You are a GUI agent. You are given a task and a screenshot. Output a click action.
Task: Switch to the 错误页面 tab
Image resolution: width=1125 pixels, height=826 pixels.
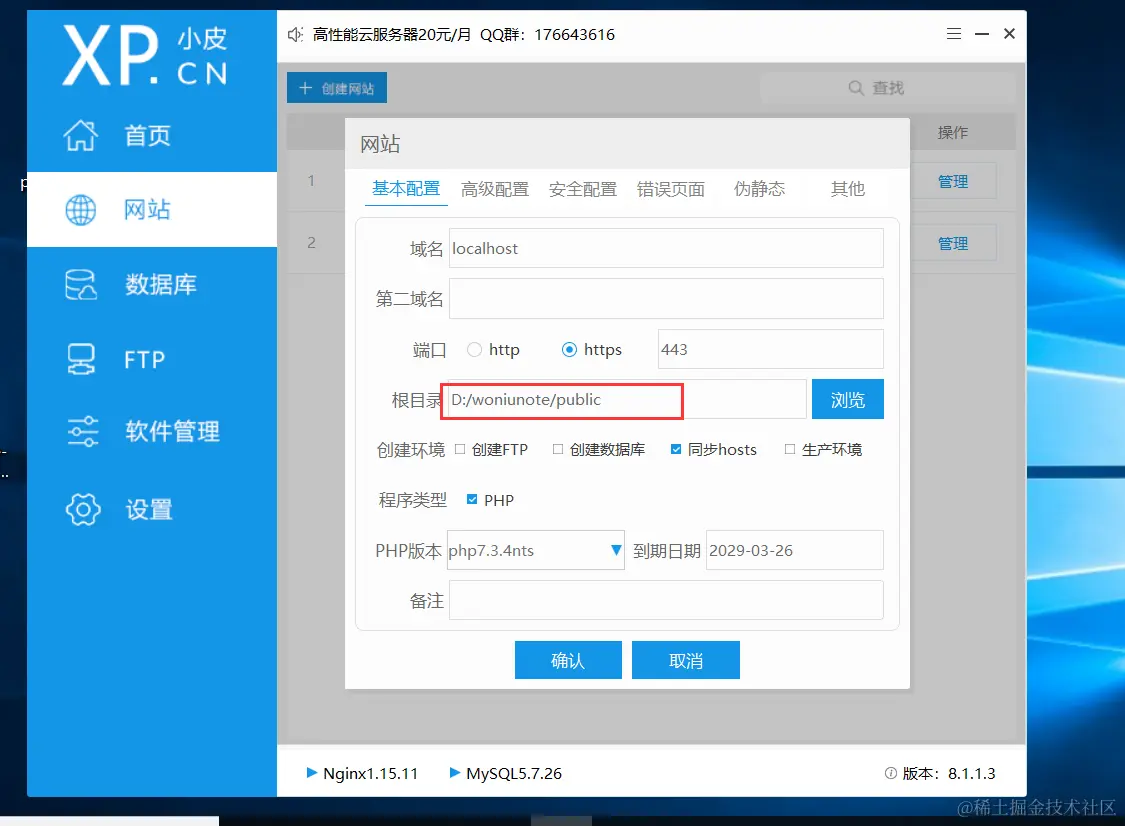point(671,189)
